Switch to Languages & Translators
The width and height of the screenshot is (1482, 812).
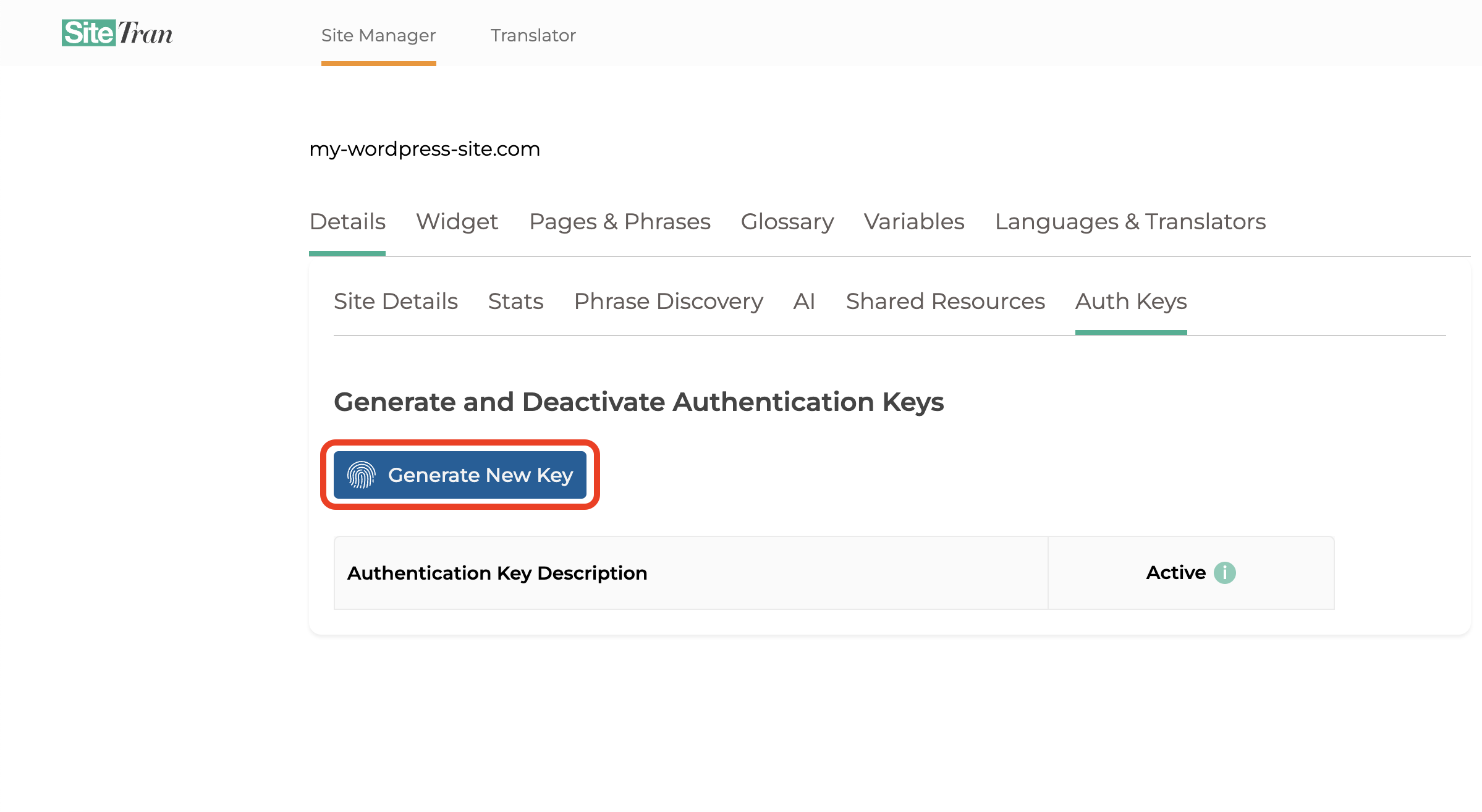click(x=1130, y=221)
